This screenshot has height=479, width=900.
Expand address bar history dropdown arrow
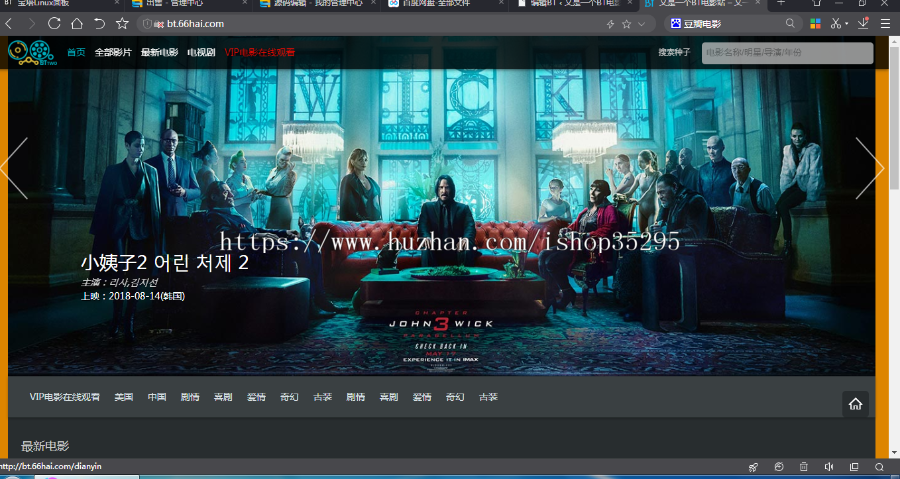(x=642, y=24)
